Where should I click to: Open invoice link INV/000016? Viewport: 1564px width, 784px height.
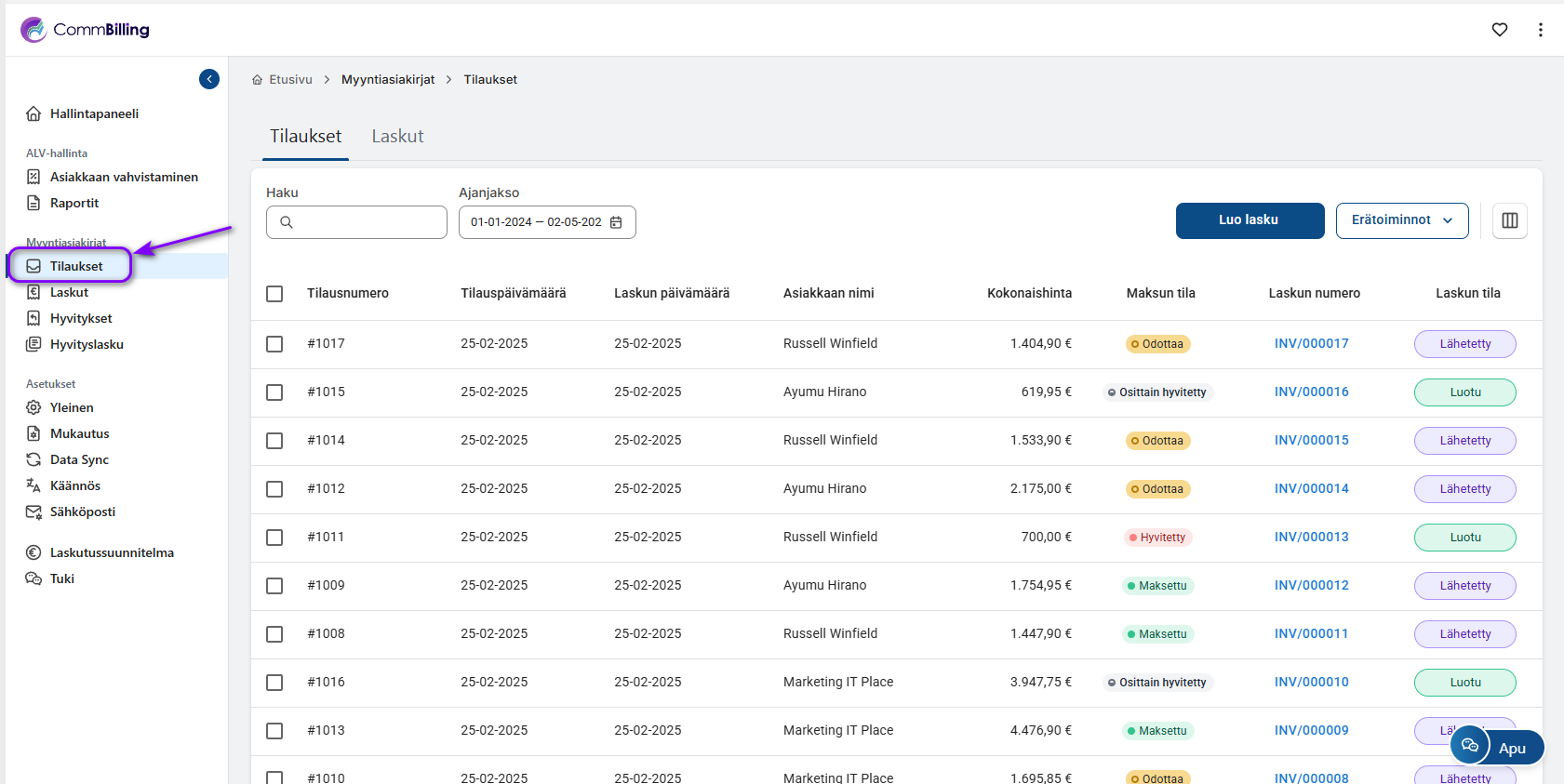click(1311, 392)
